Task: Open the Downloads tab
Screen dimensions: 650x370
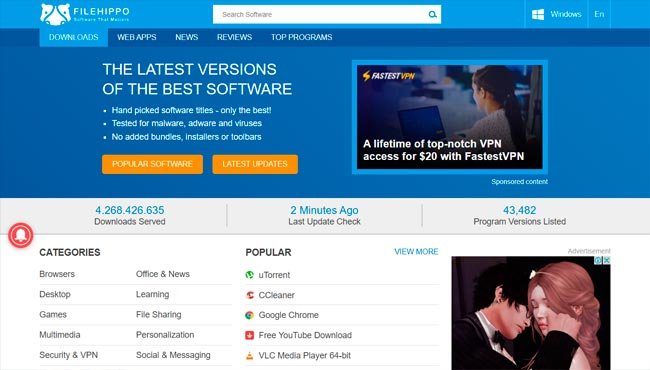Action: pos(74,37)
